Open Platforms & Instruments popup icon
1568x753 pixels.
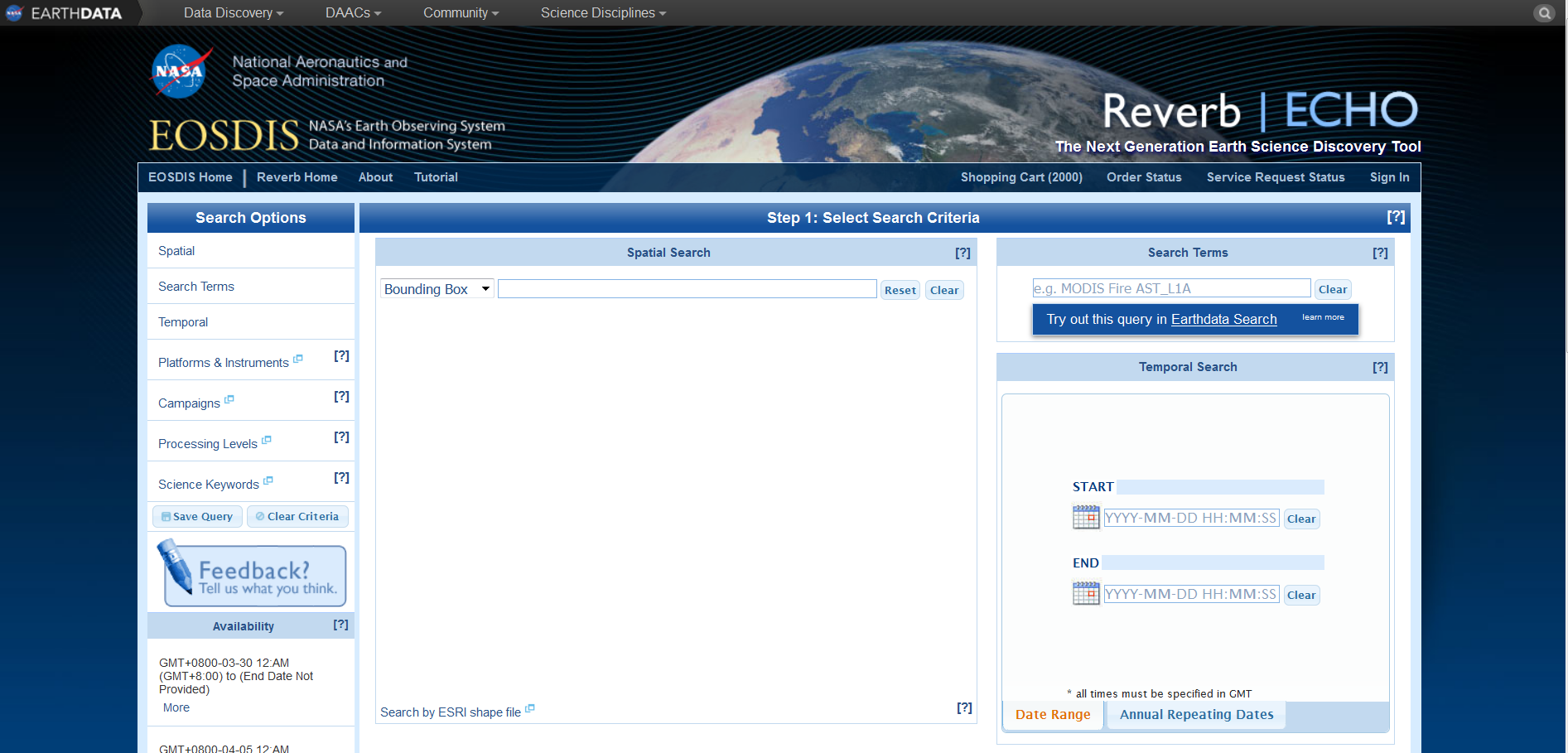(x=298, y=359)
